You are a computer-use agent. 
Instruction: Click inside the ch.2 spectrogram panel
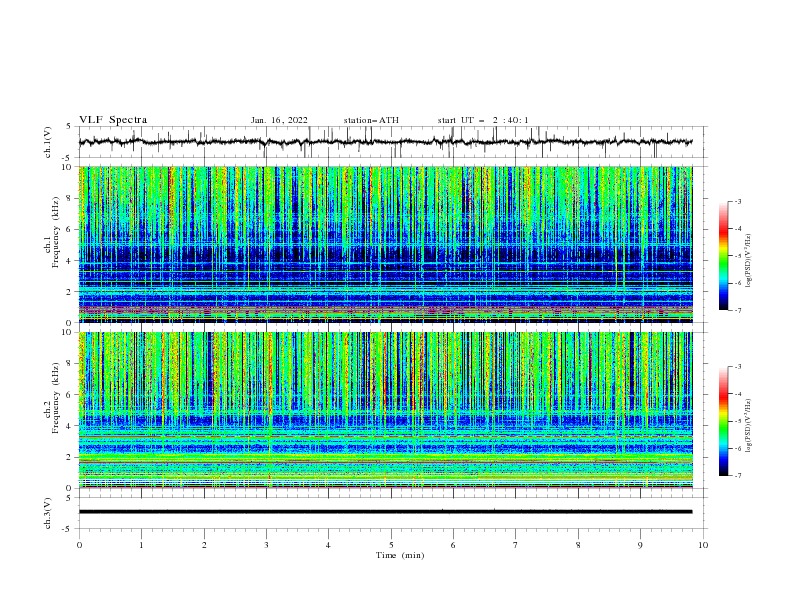tap(385, 410)
